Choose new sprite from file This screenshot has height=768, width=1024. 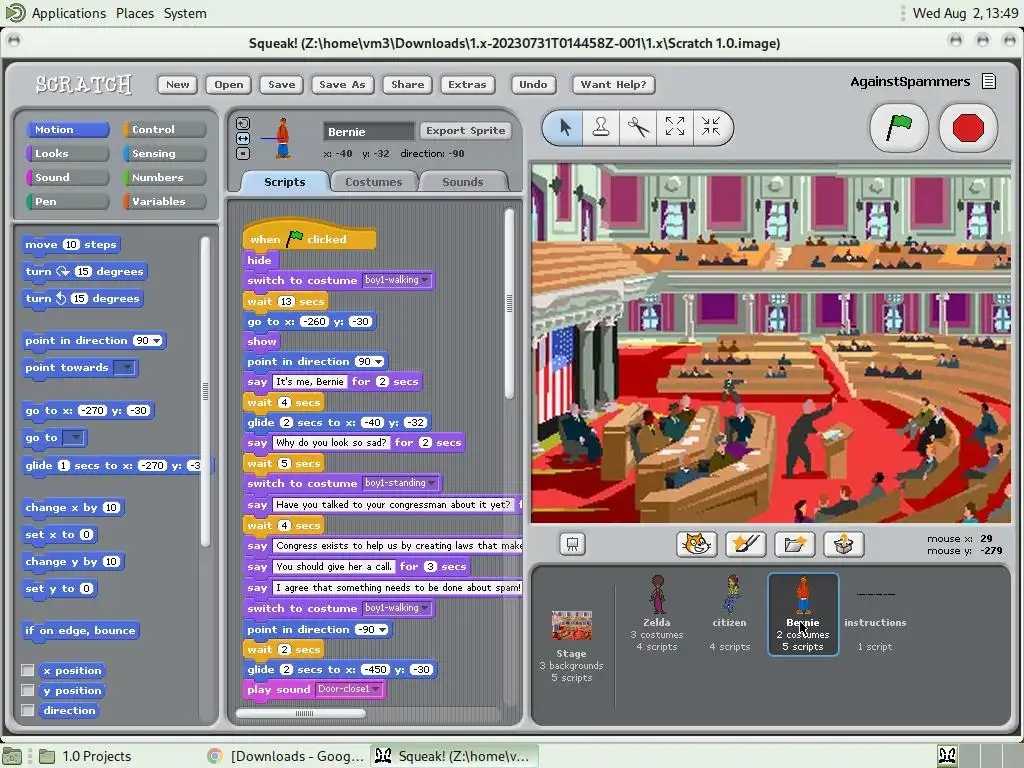[795, 544]
